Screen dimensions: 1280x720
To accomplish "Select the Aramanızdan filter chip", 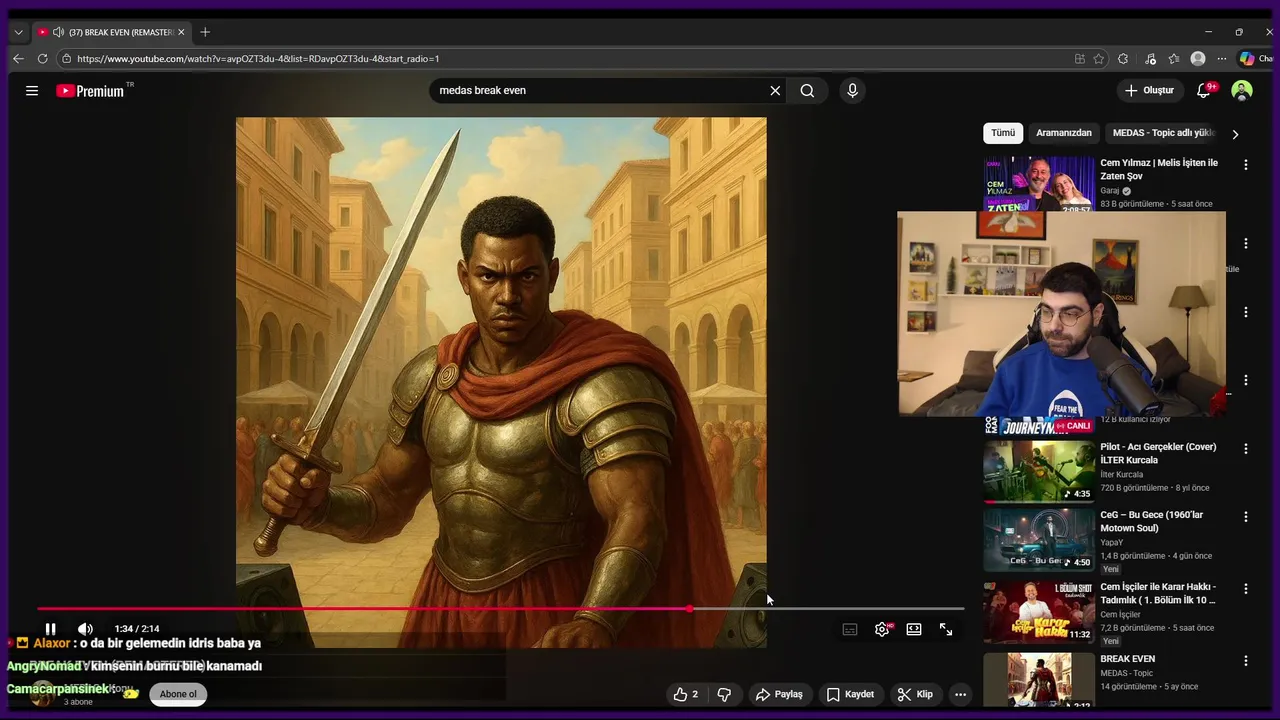I will (x=1064, y=133).
